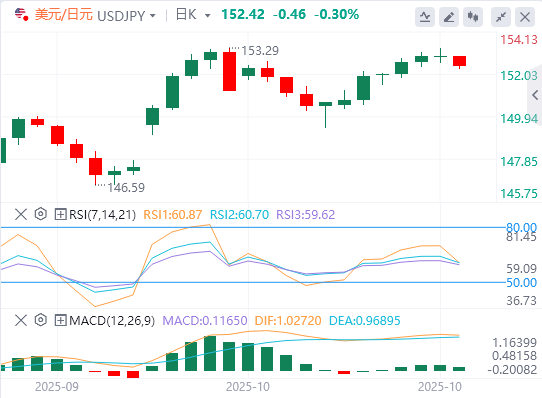The height and width of the screenshot is (398, 542).
Task: Click the US/Japan flag currency icon
Action: [x=21, y=15]
